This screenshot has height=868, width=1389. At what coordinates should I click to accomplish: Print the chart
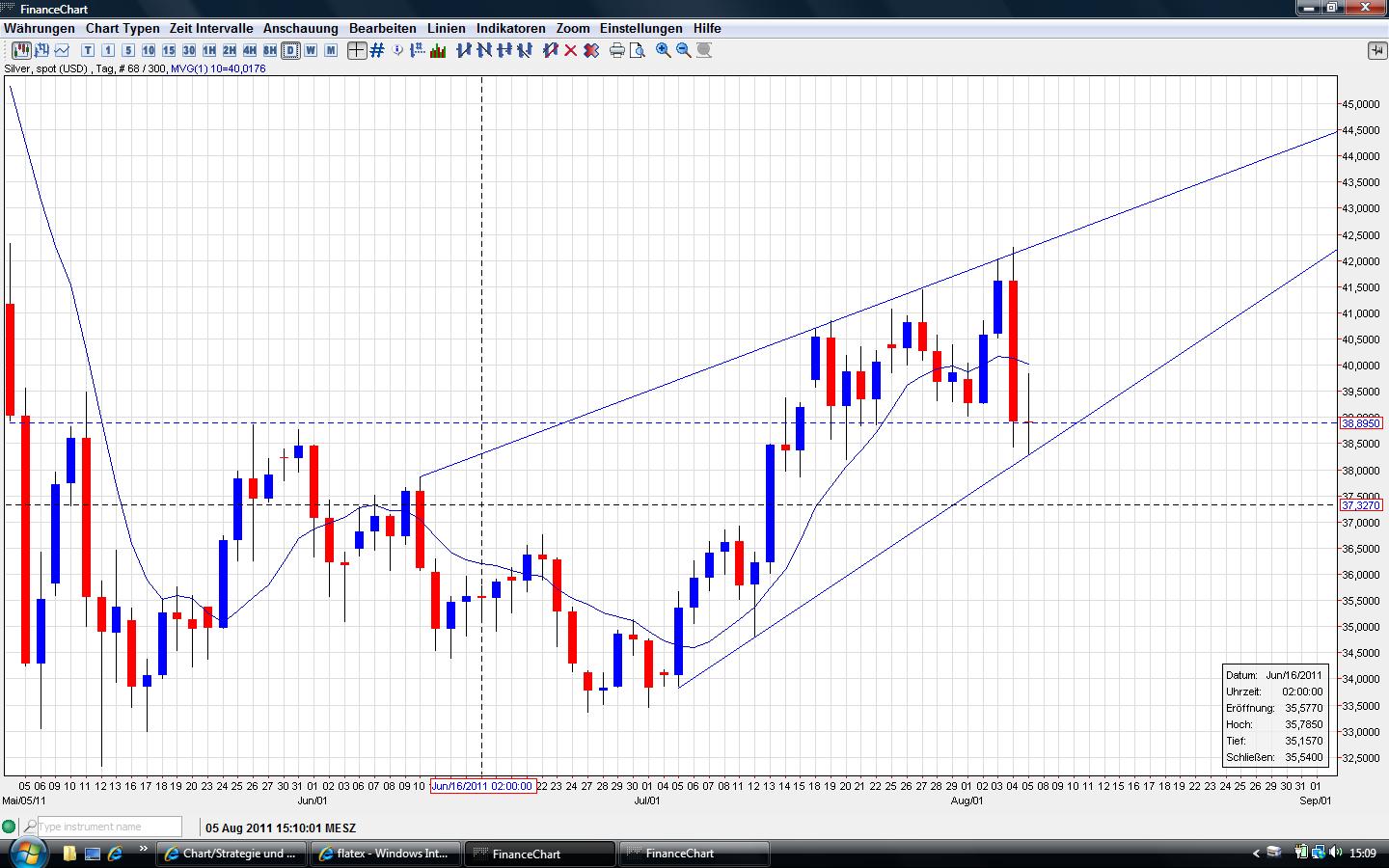pos(617,50)
